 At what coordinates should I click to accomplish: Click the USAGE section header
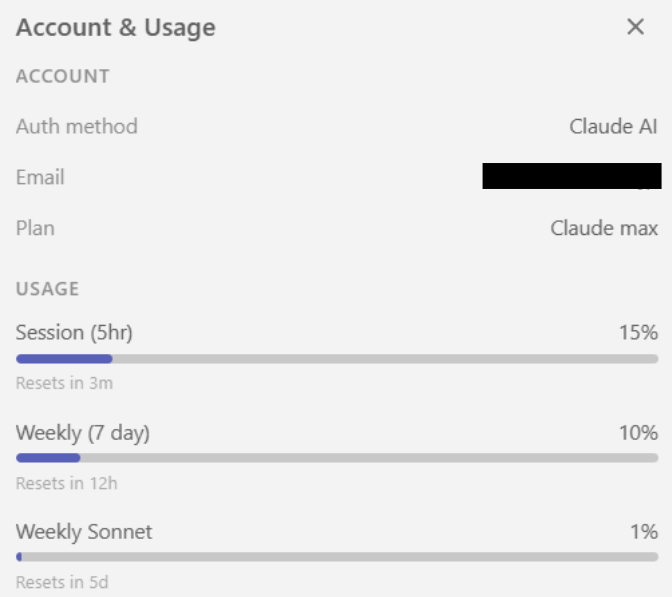pyautogui.click(x=47, y=289)
